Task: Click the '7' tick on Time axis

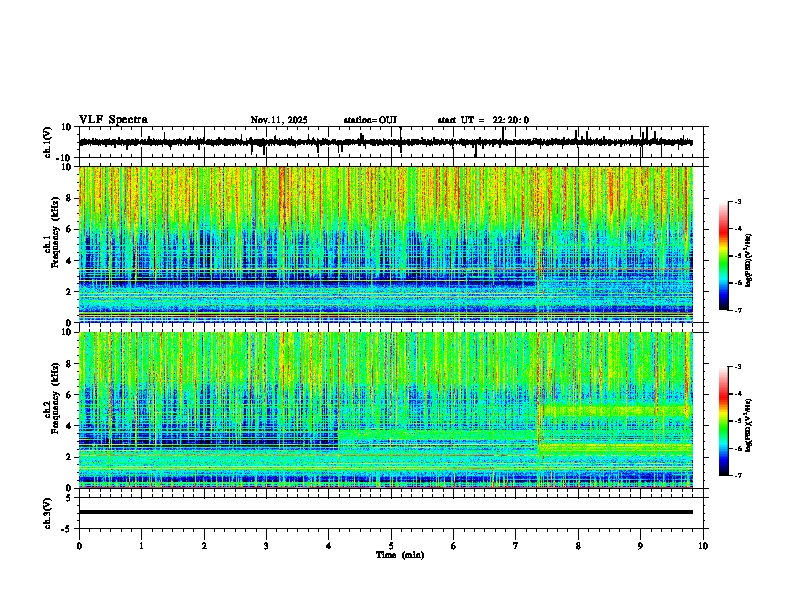Action: coord(516,546)
